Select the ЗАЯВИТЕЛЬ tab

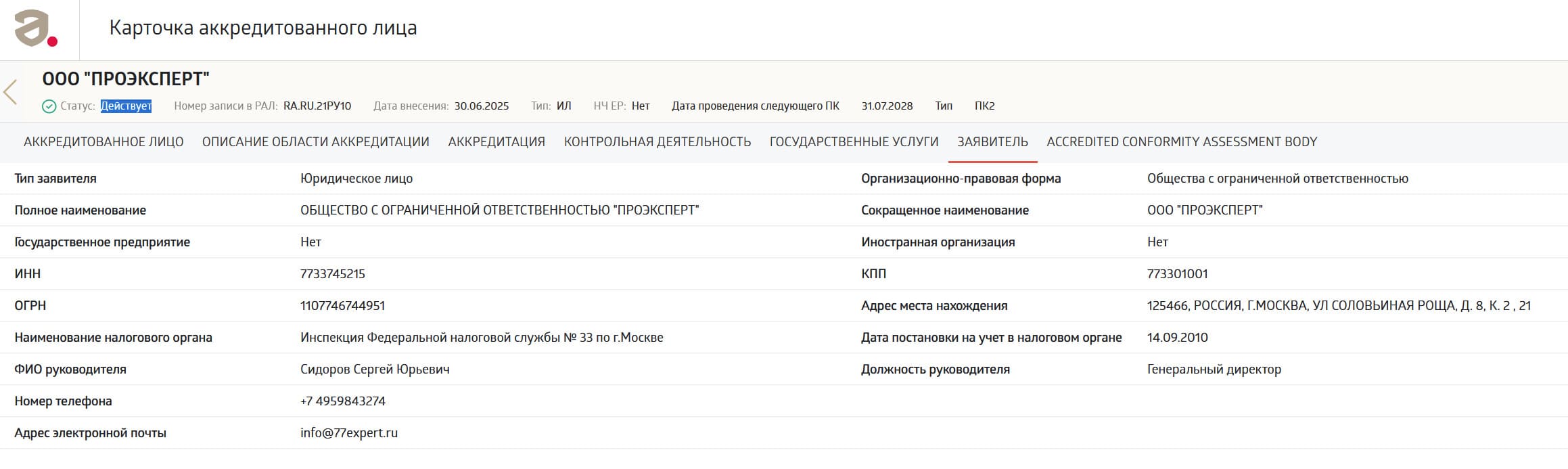pyautogui.click(x=992, y=142)
